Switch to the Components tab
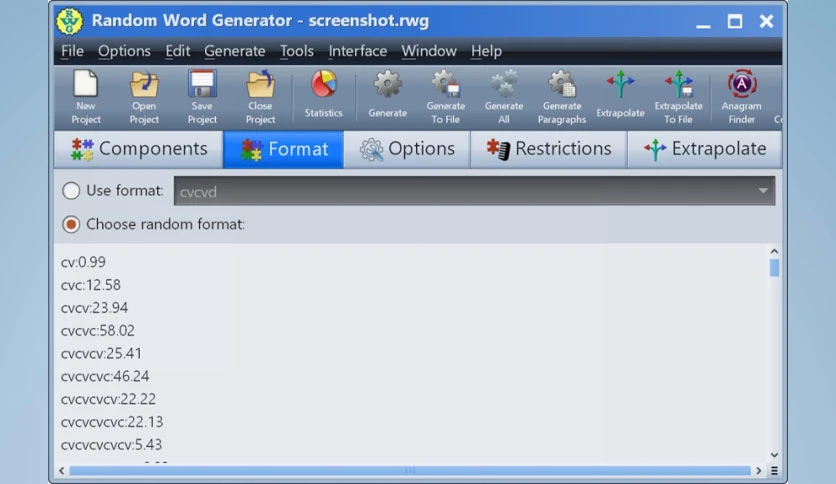This screenshot has width=836, height=484. coord(139,149)
